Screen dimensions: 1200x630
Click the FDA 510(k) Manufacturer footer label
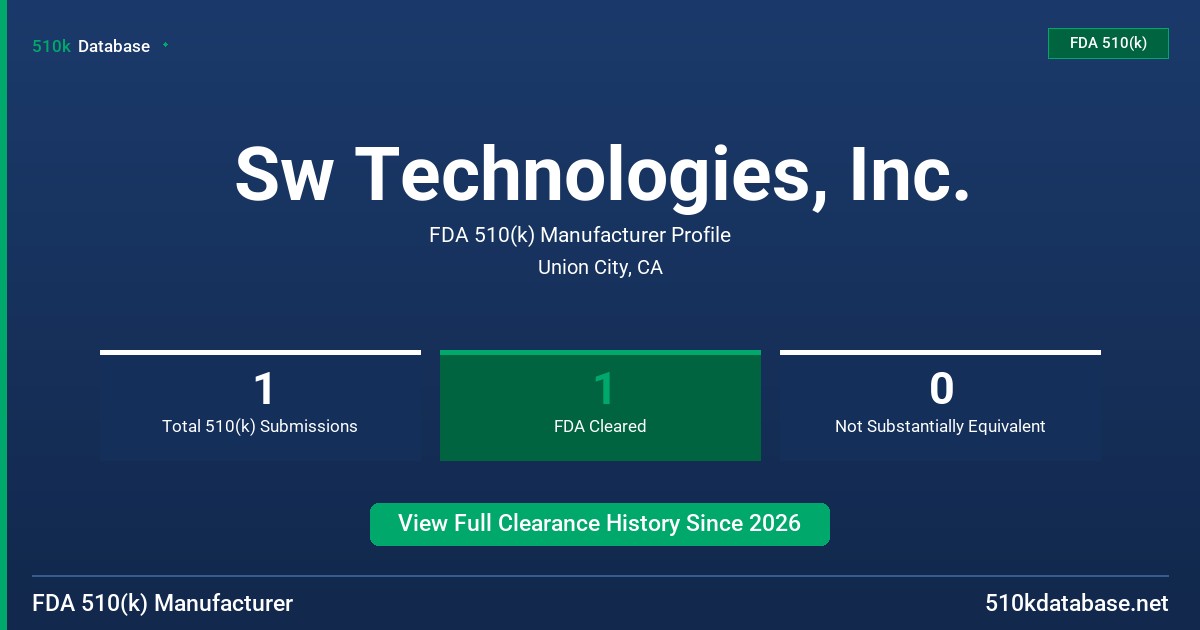(163, 604)
